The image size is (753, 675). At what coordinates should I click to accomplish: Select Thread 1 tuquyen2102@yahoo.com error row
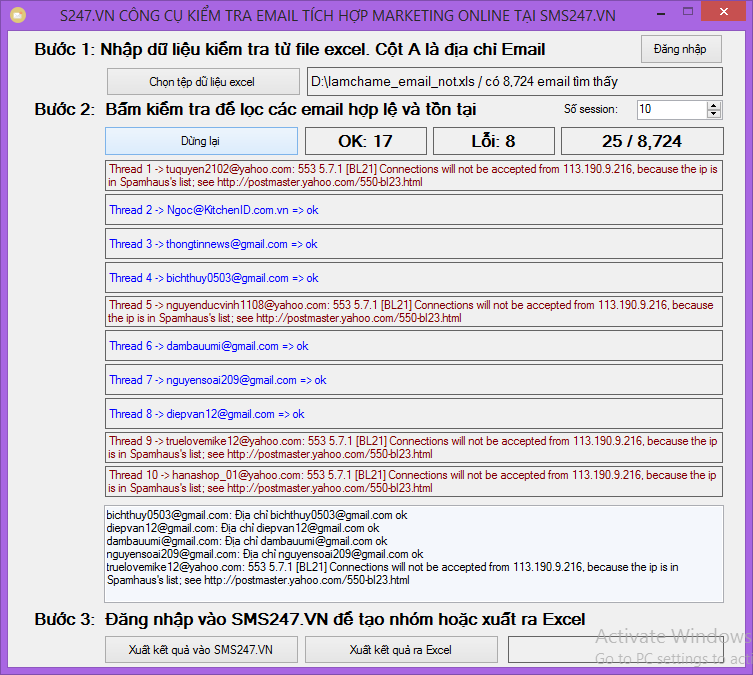coord(413,176)
